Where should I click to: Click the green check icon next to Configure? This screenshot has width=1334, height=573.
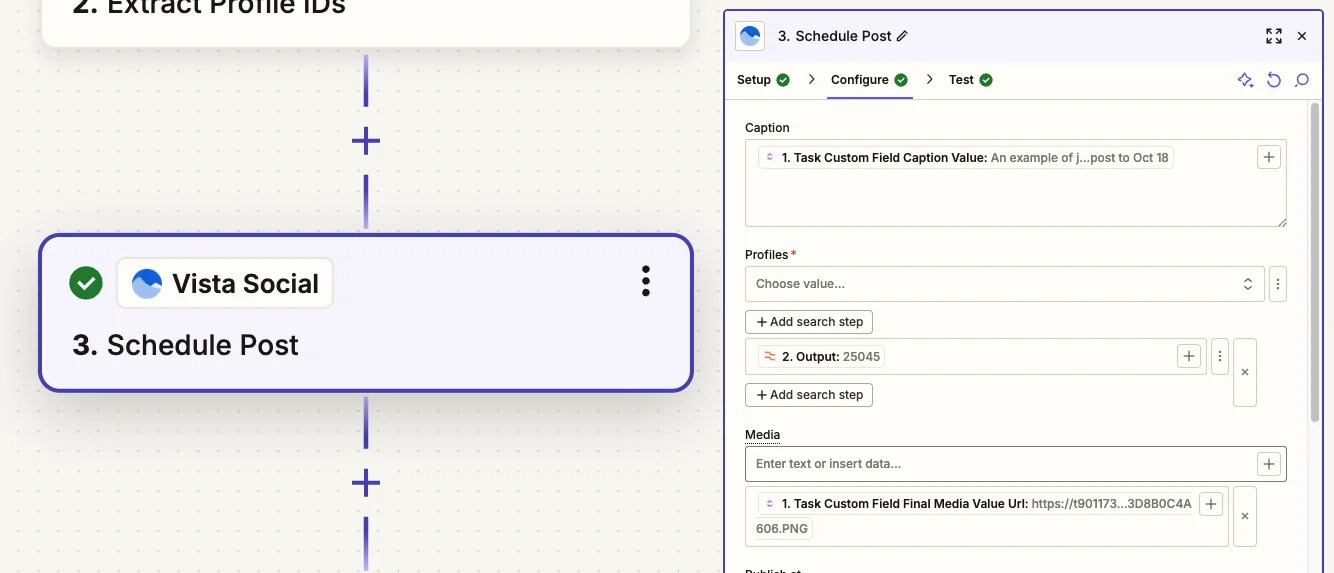pyautogui.click(x=901, y=80)
